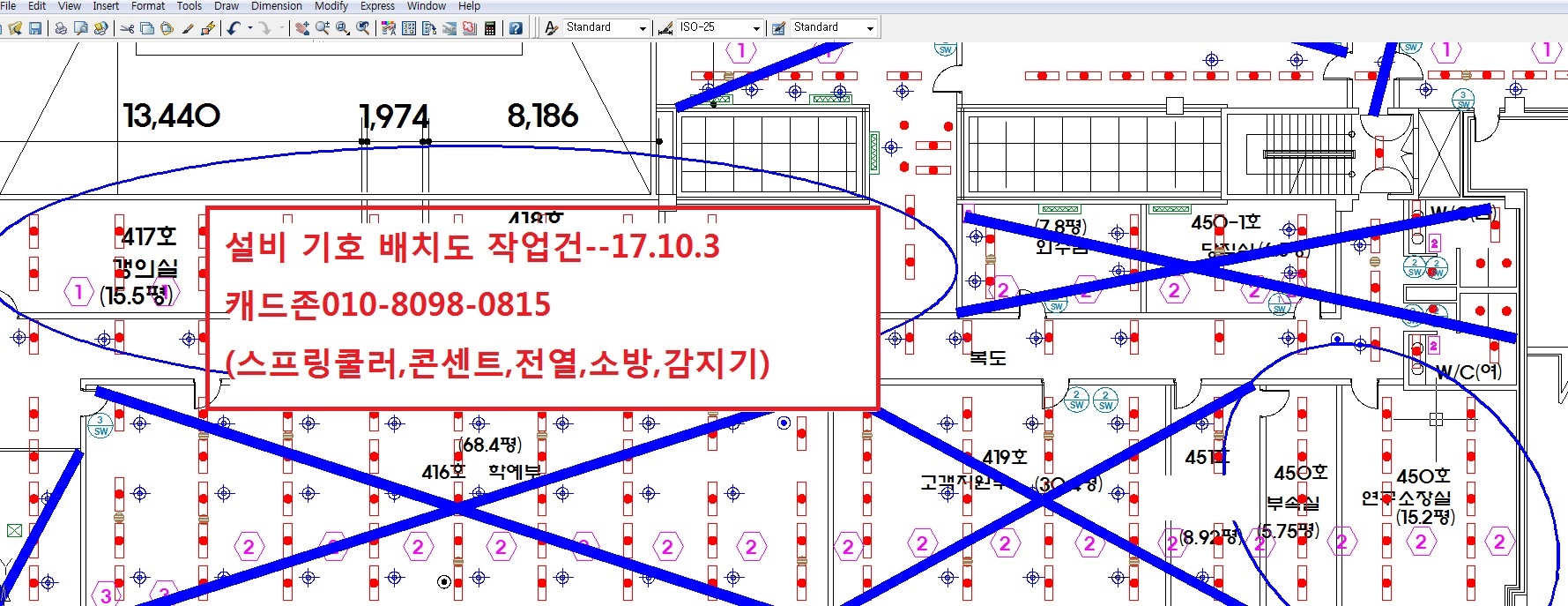Click the Plot printer icon
Viewport: 1568px width, 606px height.
[x=61, y=28]
